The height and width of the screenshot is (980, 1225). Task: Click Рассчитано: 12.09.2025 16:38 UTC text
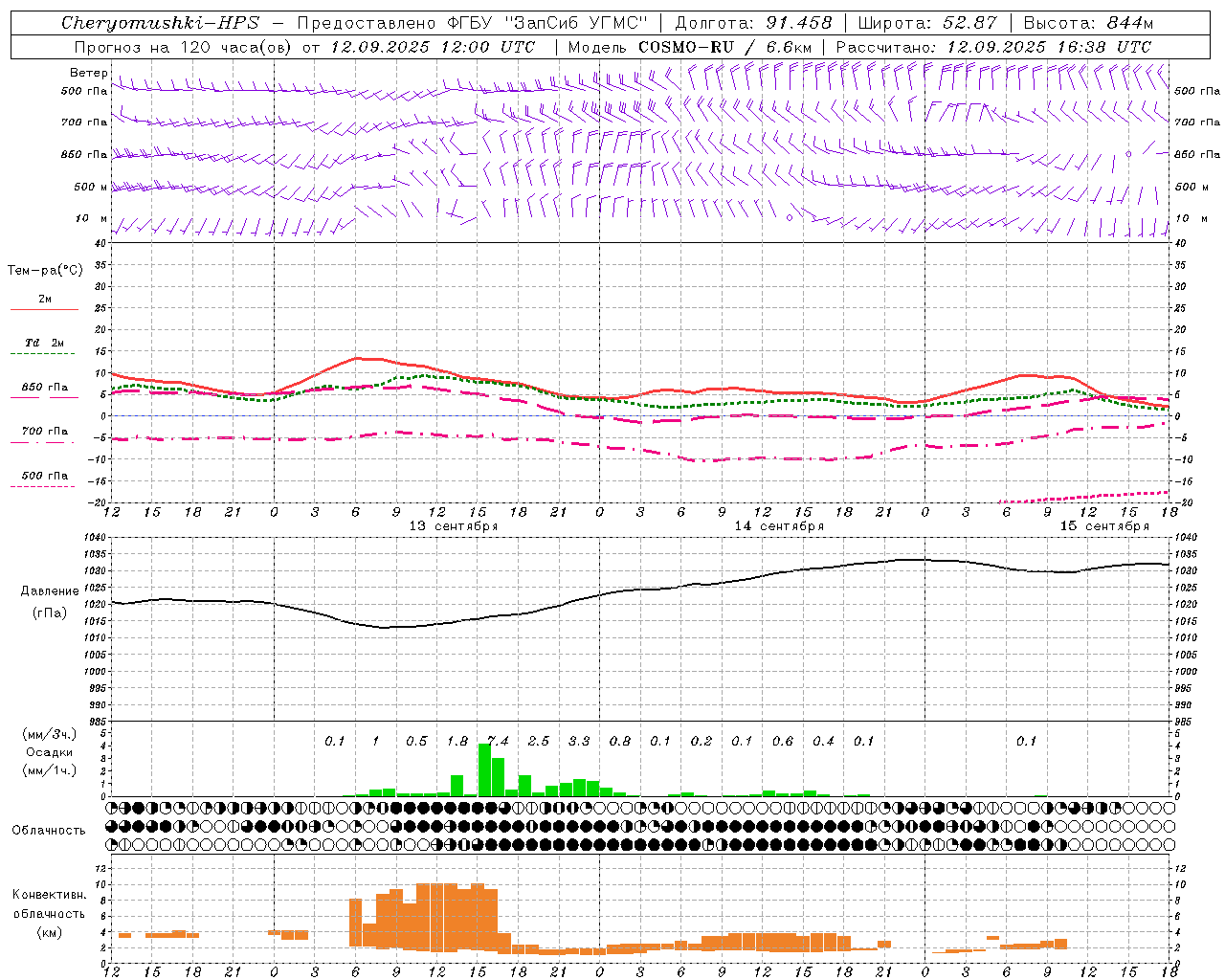pyautogui.click(x=993, y=47)
